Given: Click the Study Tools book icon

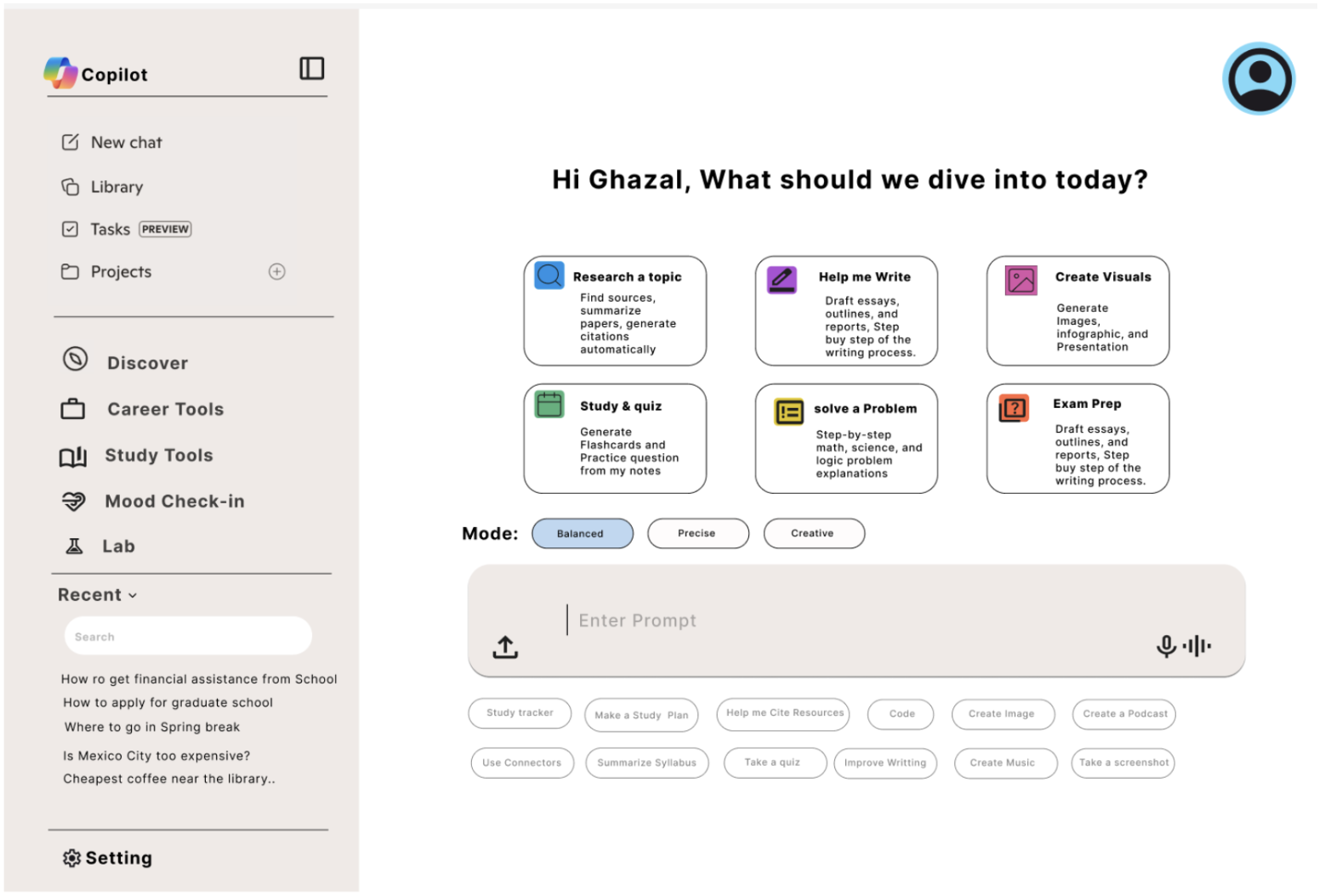Looking at the screenshot, I should coord(73,457).
